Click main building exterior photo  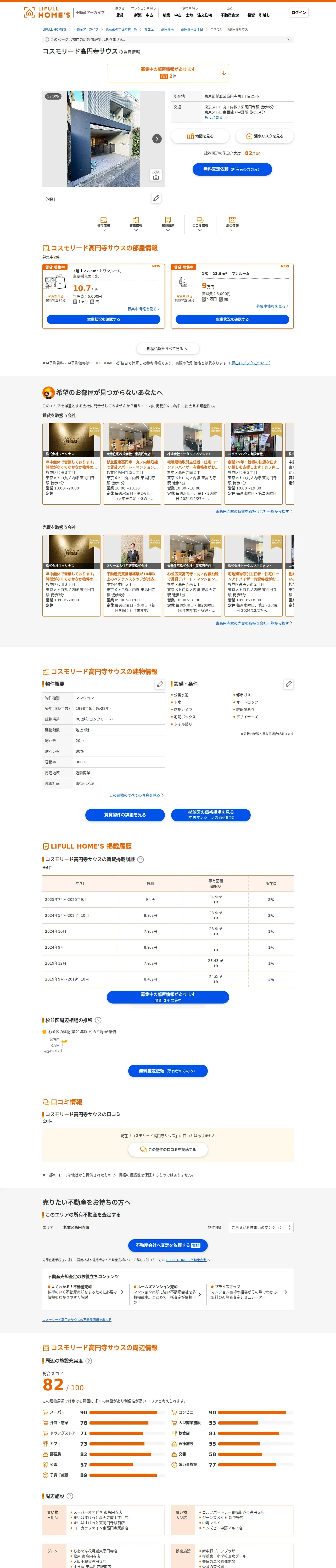(x=104, y=139)
